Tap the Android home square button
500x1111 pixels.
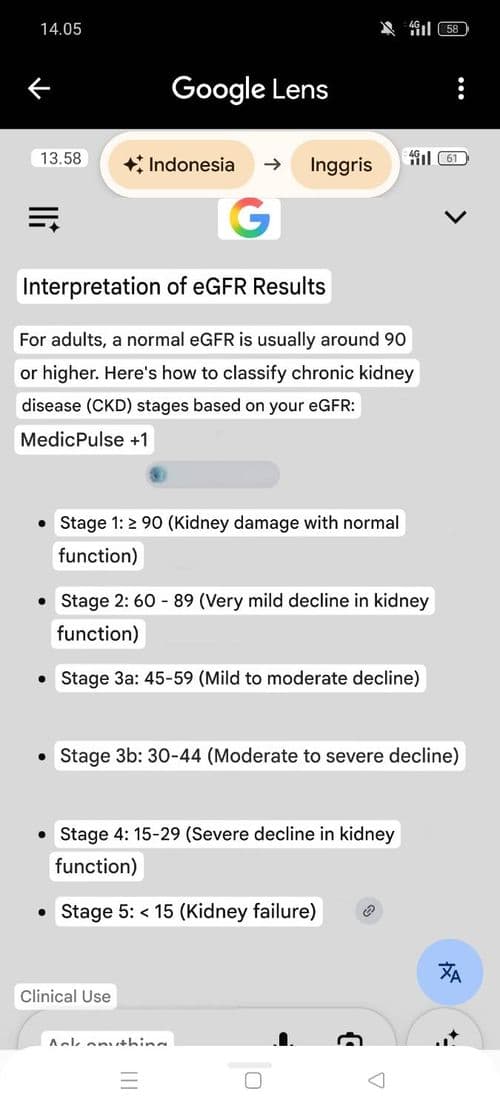point(253,1081)
